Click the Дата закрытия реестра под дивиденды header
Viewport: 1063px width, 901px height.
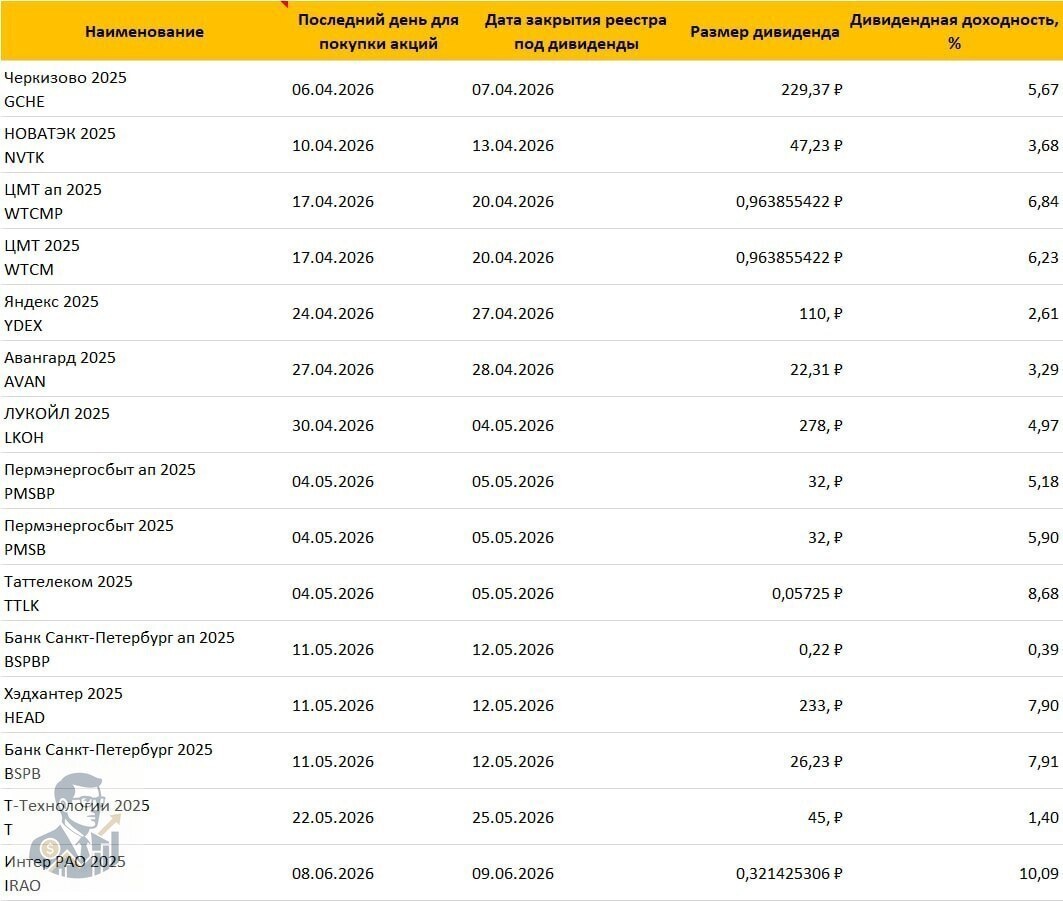click(576, 31)
